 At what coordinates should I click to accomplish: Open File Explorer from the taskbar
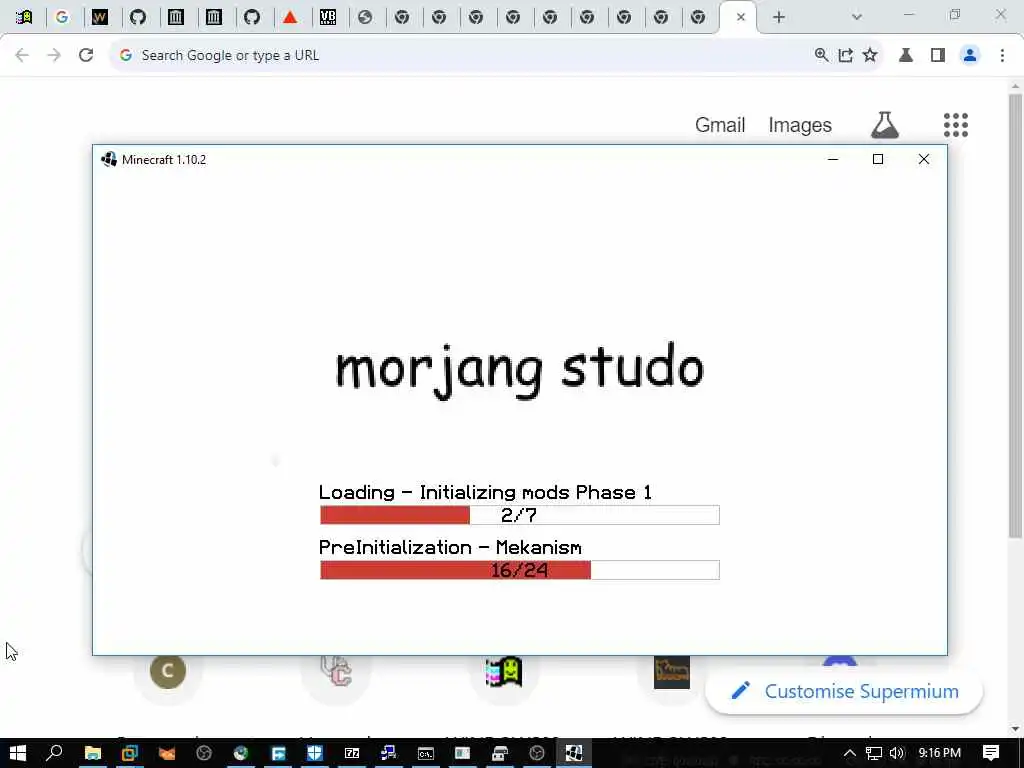coord(93,753)
